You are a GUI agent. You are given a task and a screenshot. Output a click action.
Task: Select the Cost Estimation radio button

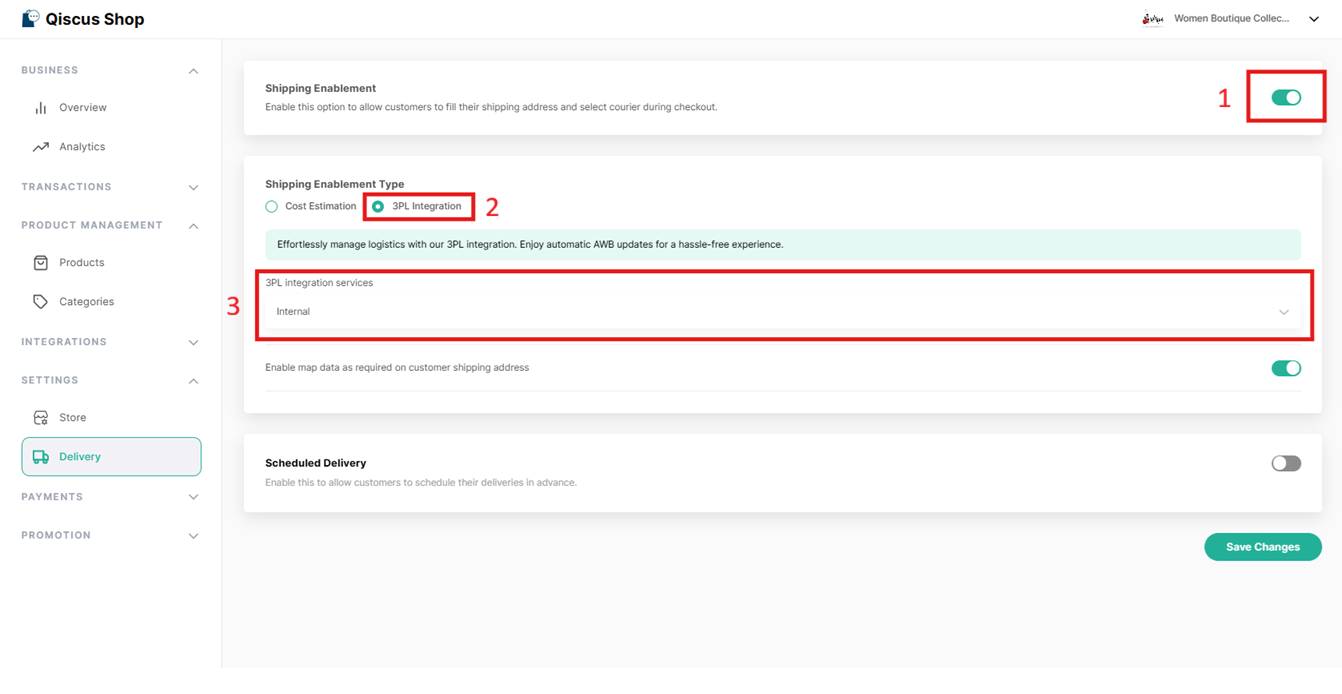point(271,206)
